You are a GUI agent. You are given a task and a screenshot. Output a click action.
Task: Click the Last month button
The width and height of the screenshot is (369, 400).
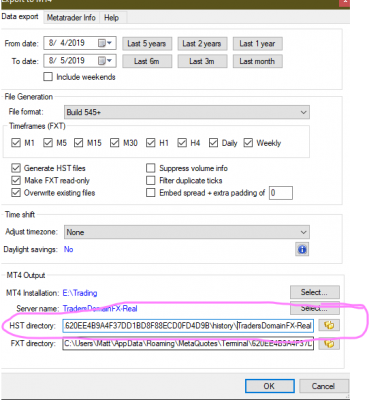click(258, 61)
